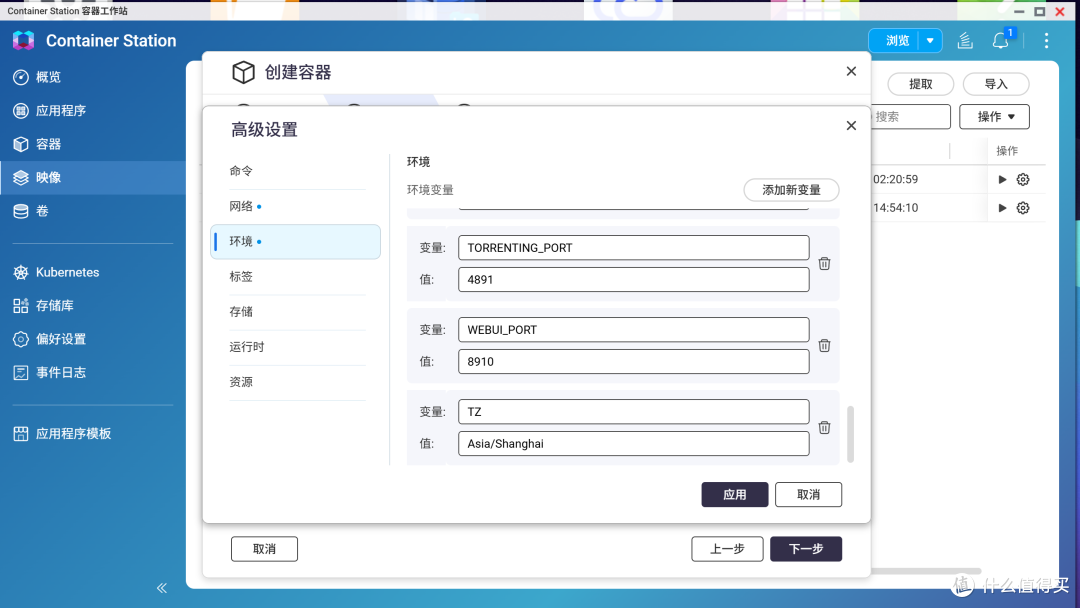Open 应用程序 in the sidebar
The image size is (1080, 608).
pos(92,110)
